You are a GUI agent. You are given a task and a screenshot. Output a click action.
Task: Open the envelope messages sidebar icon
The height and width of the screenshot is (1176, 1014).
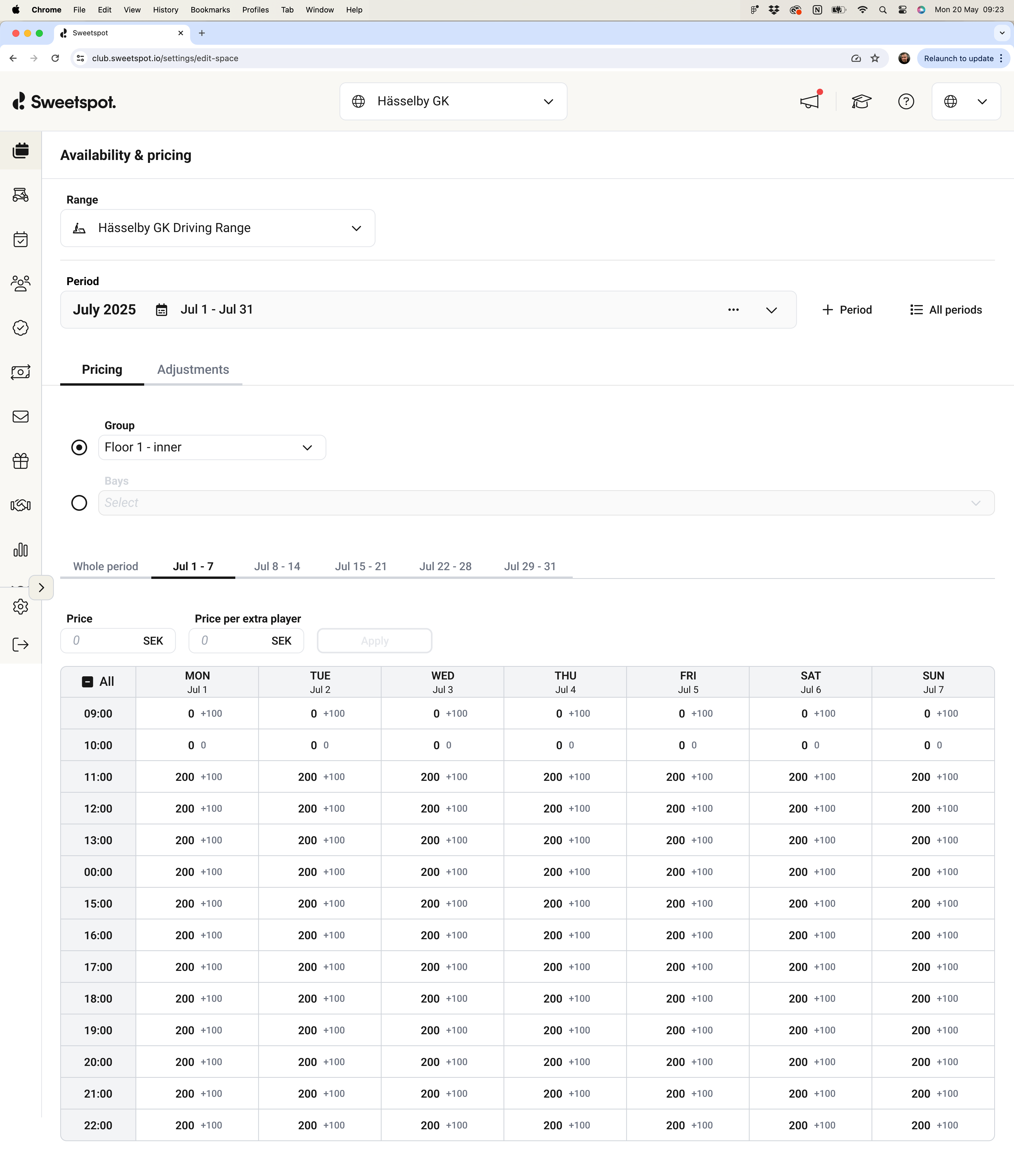pos(20,417)
